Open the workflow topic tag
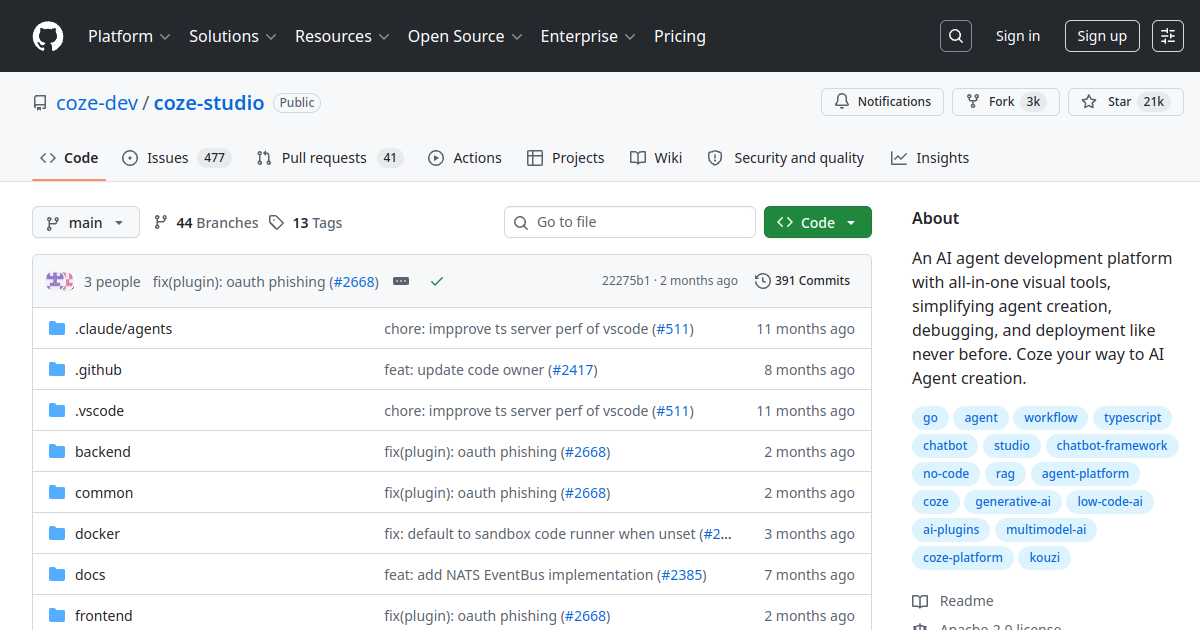 click(x=1051, y=418)
